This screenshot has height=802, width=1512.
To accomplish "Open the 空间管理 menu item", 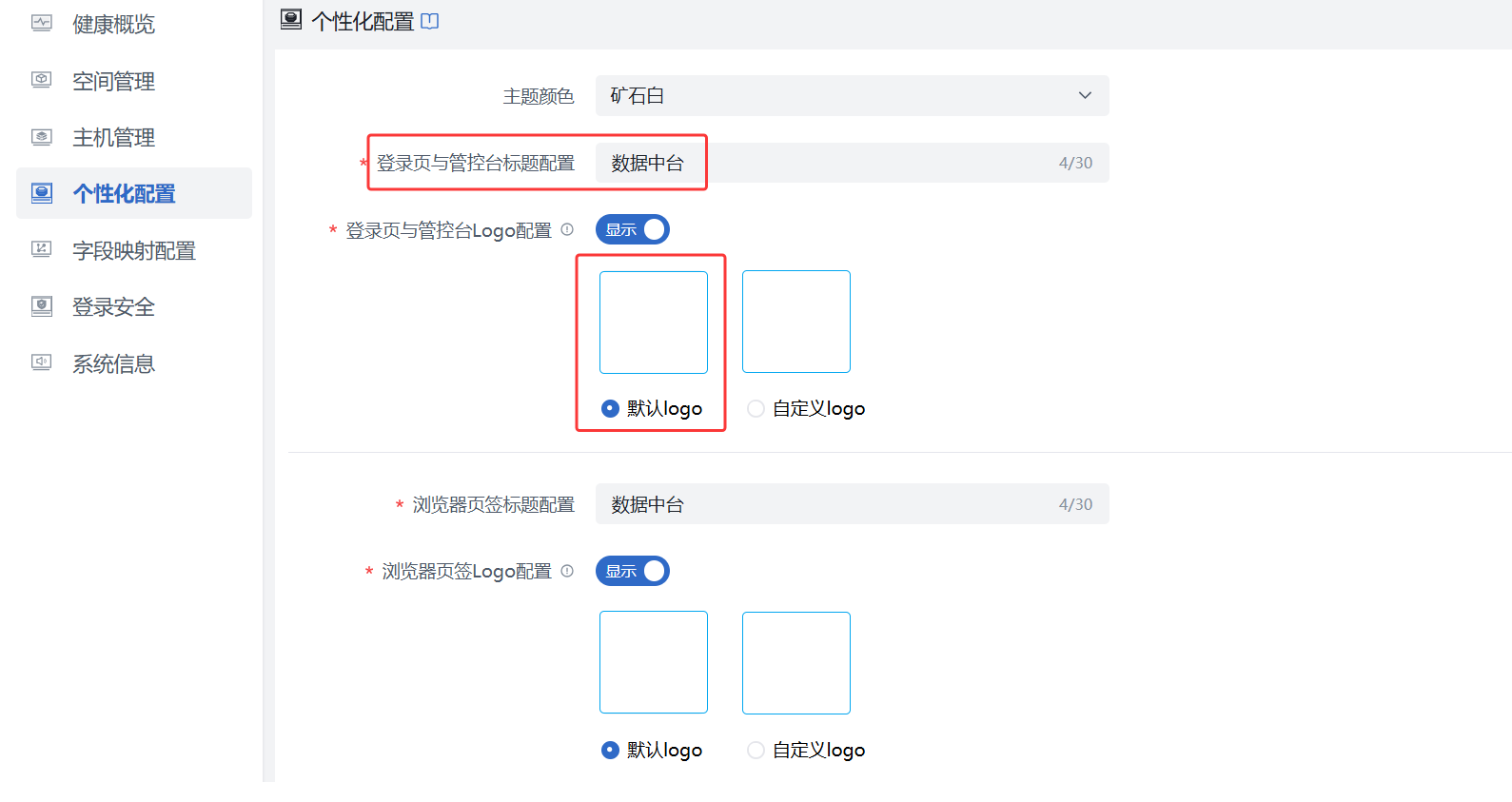I will click(113, 82).
